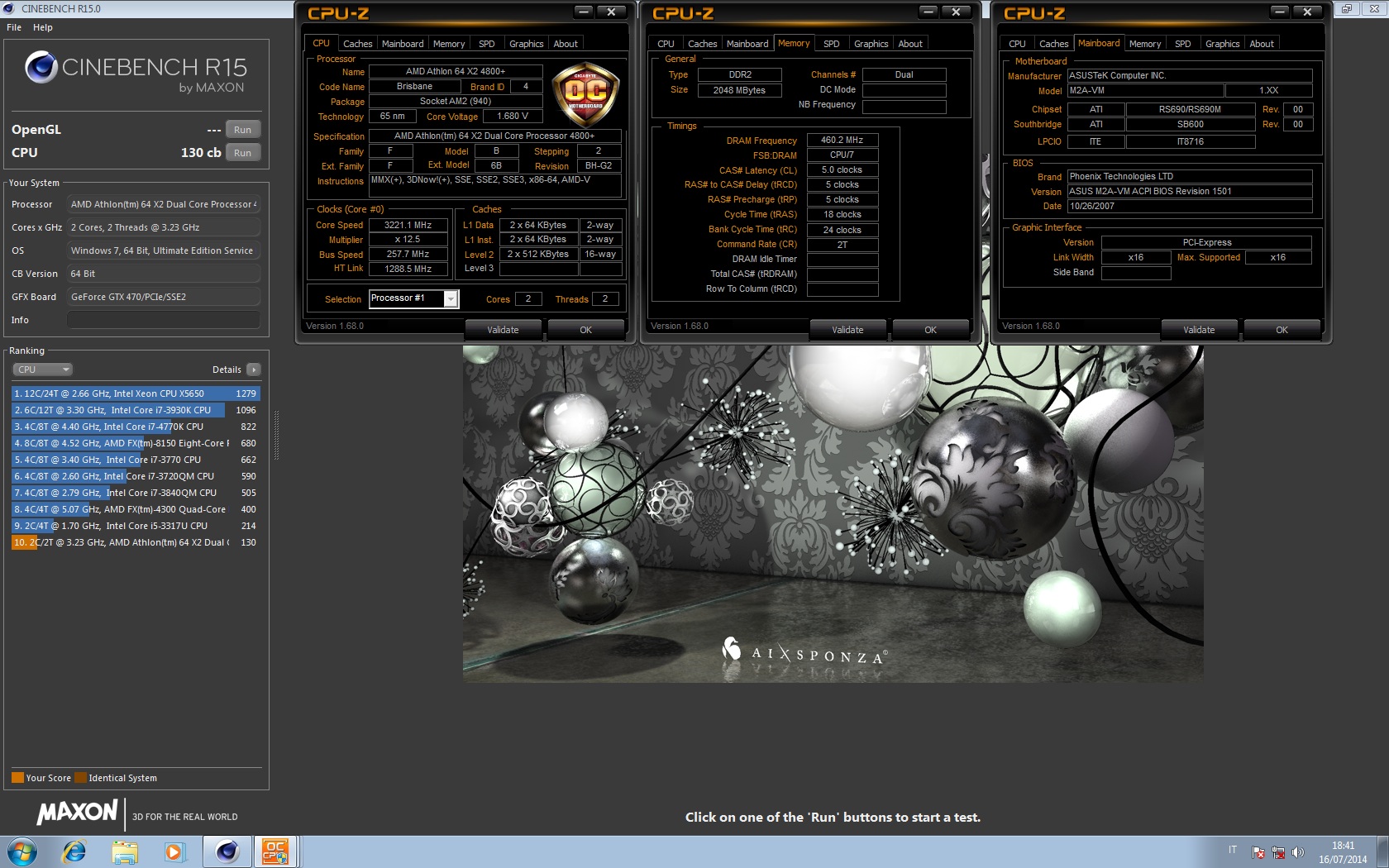The image size is (1389, 868).
Task: Click the rendered AIXSPONZA scene image
Action: click(x=833, y=513)
